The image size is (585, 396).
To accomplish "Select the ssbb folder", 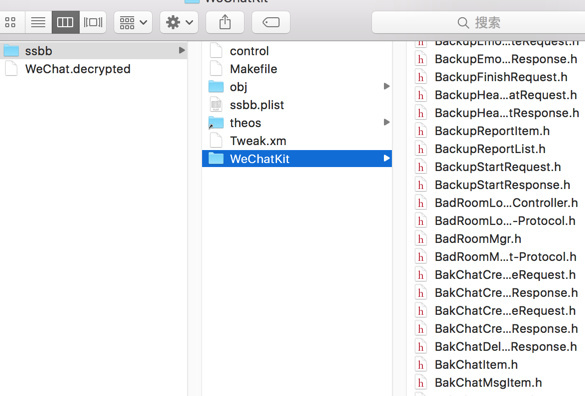I will [x=93, y=50].
